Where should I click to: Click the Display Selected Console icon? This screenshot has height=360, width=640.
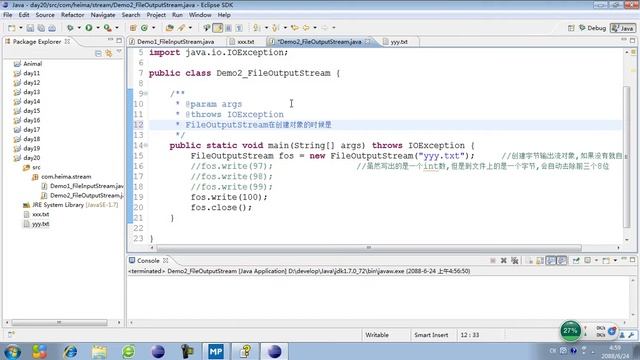(x=588, y=260)
